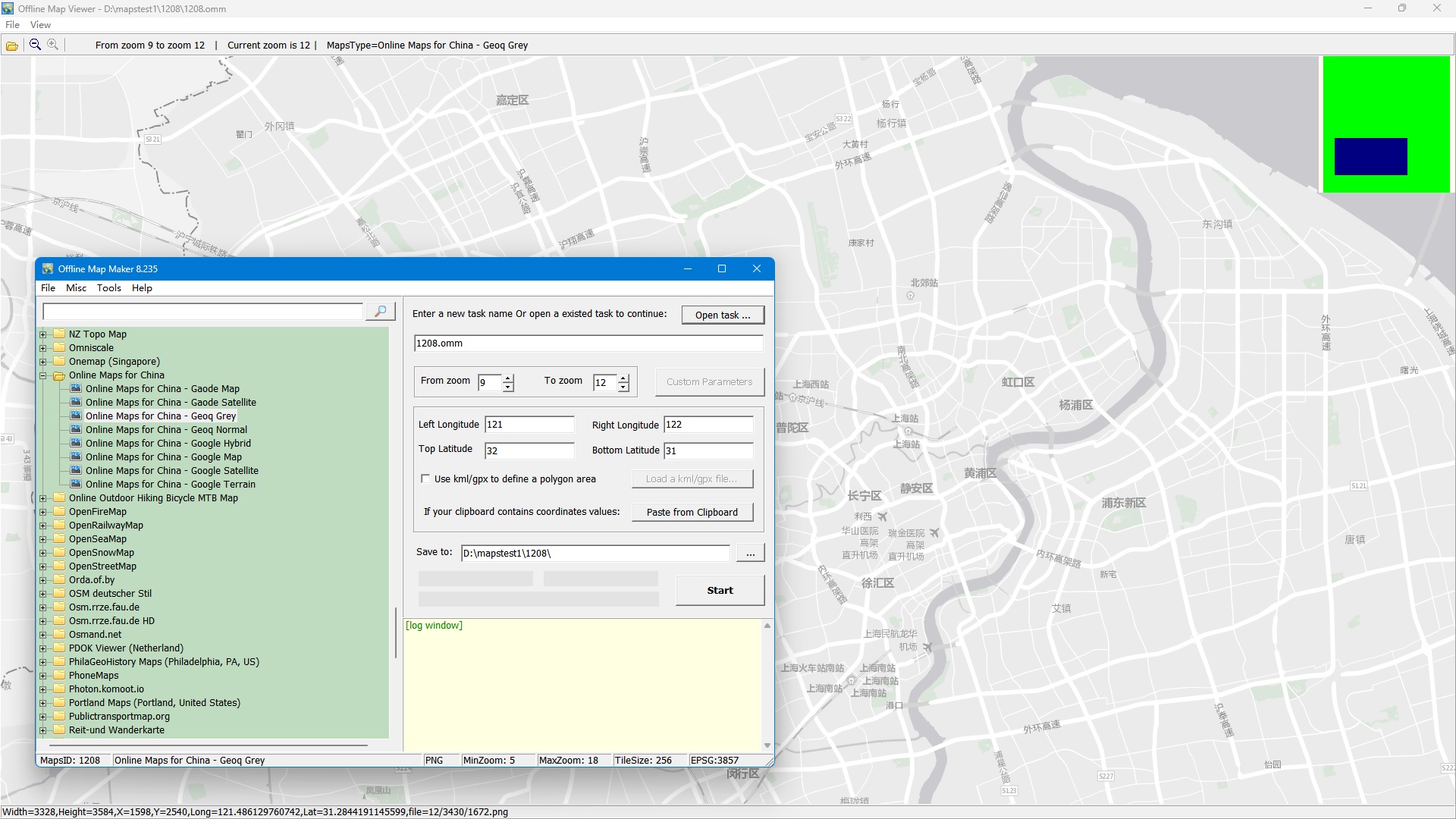
Task: Click Paste from Clipboard button
Action: click(x=692, y=513)
